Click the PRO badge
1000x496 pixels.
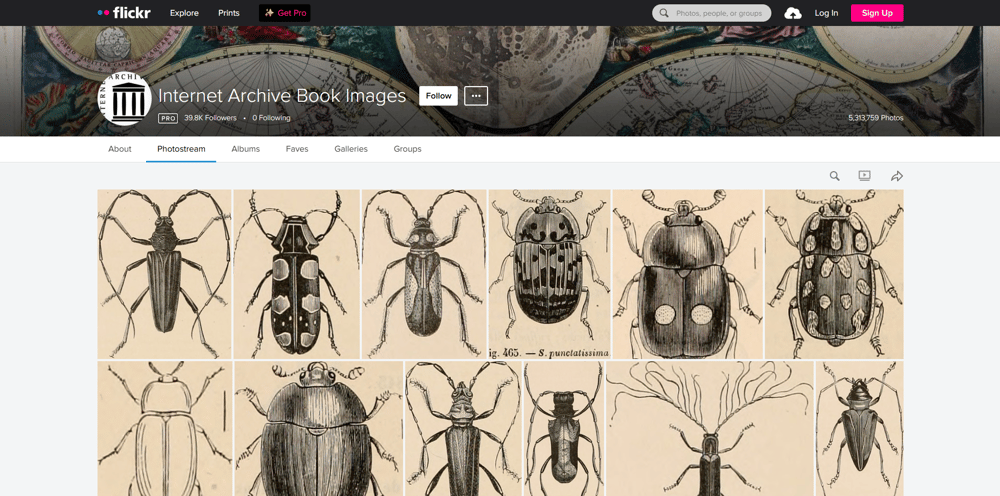click(168, 118)
